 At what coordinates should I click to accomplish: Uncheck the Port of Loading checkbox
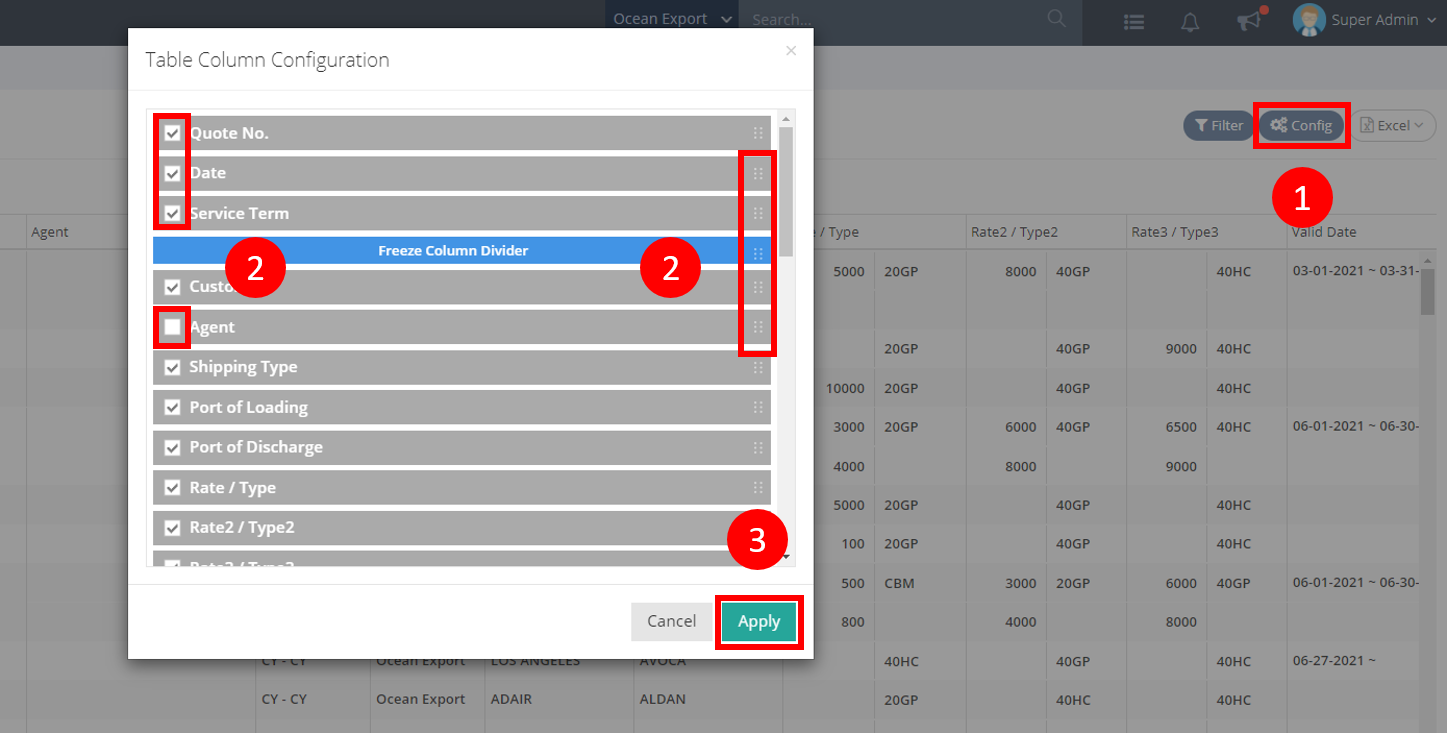click(173, 407)
